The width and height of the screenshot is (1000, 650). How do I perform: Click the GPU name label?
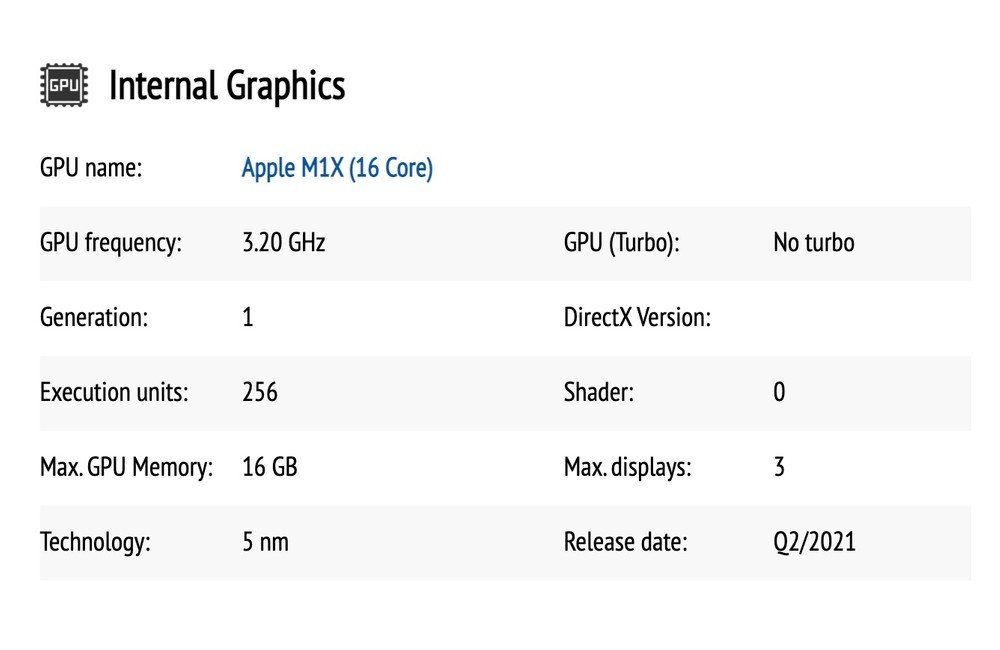(x=91, y=168)
